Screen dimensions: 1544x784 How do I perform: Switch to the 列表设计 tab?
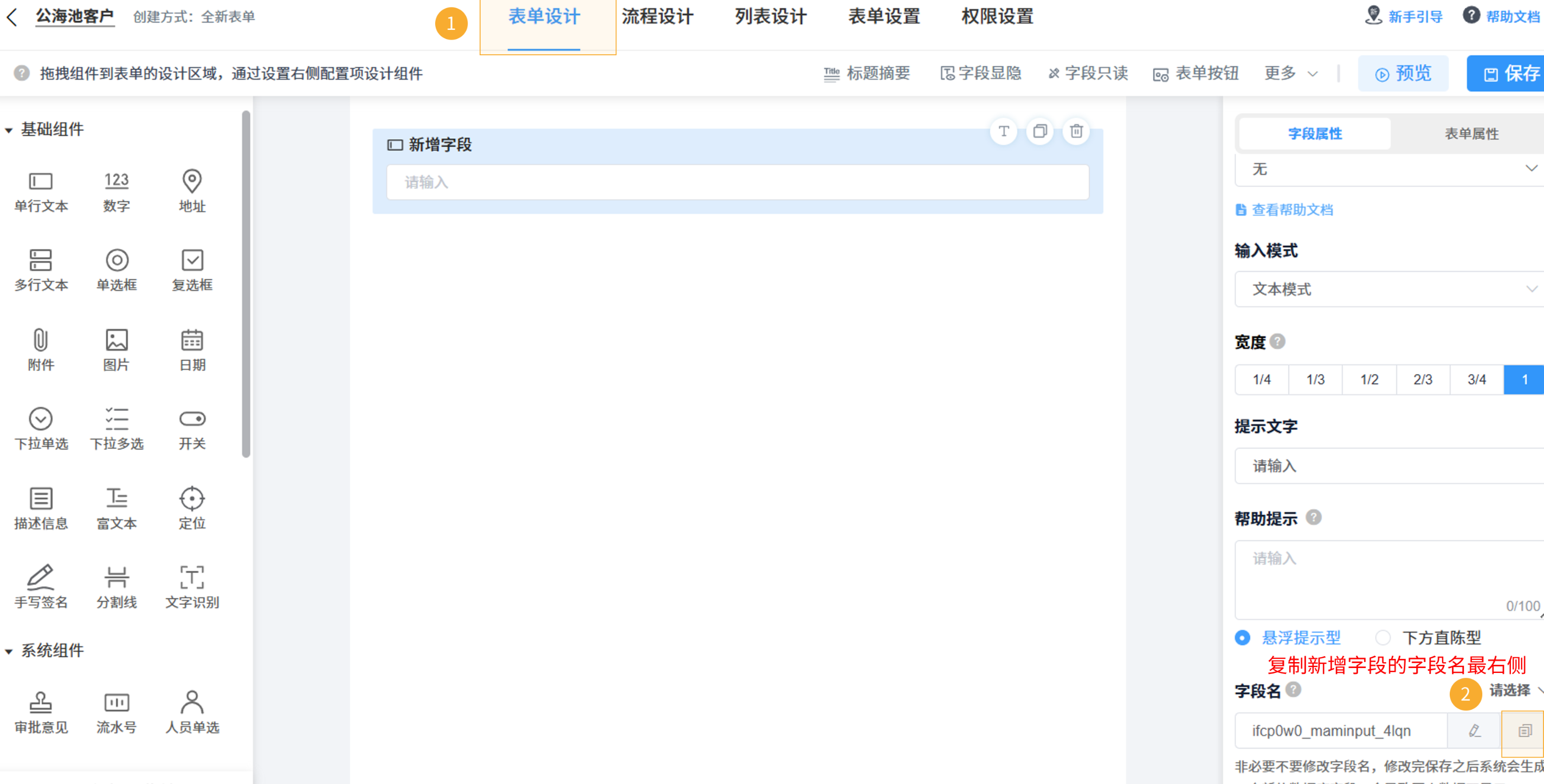pos(771,17)
